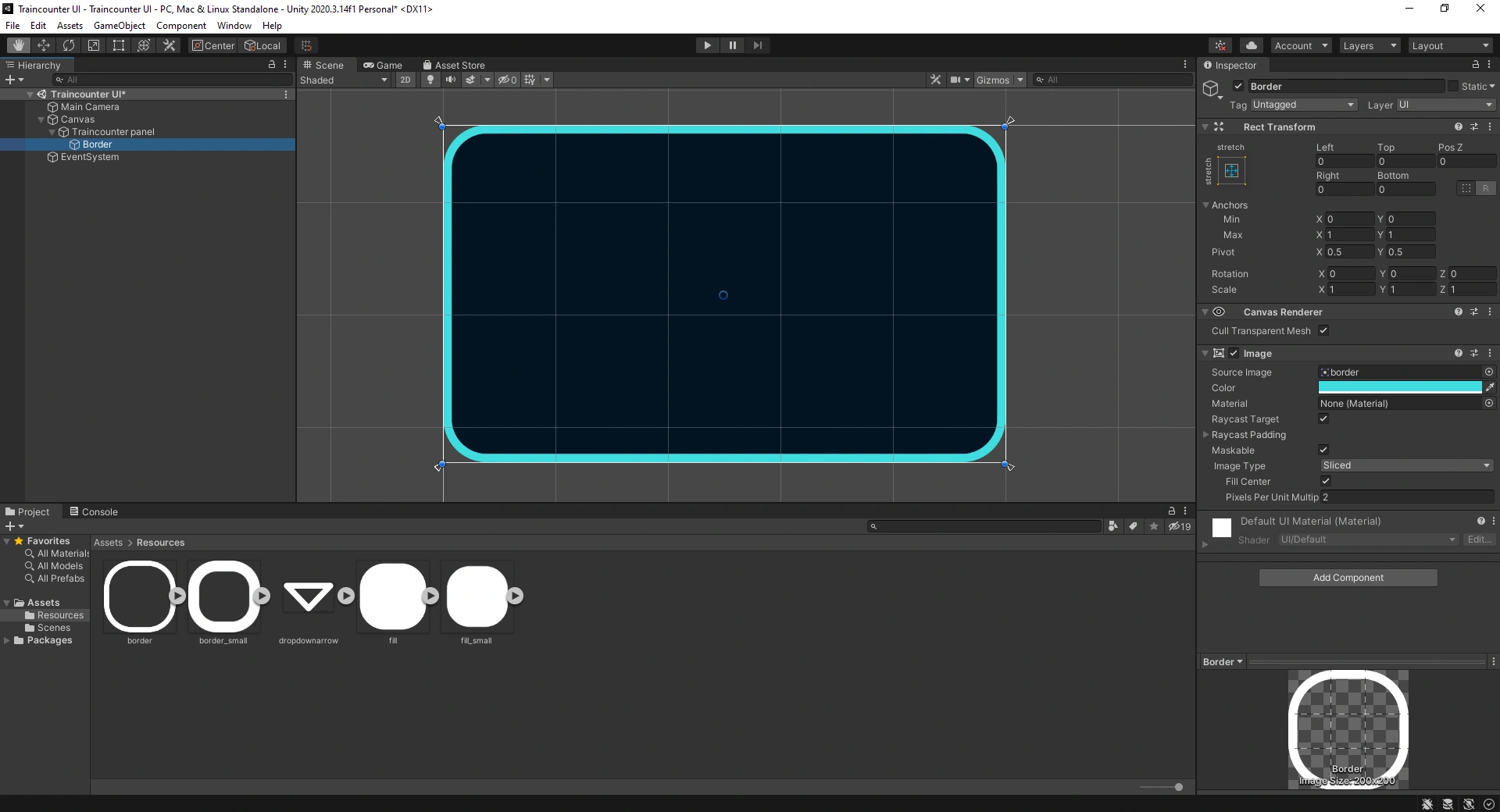Image resolution: width=1500 pixels, height=812 pixels.
Task: Open Image component preset icon
Action: click(1474, 353)
